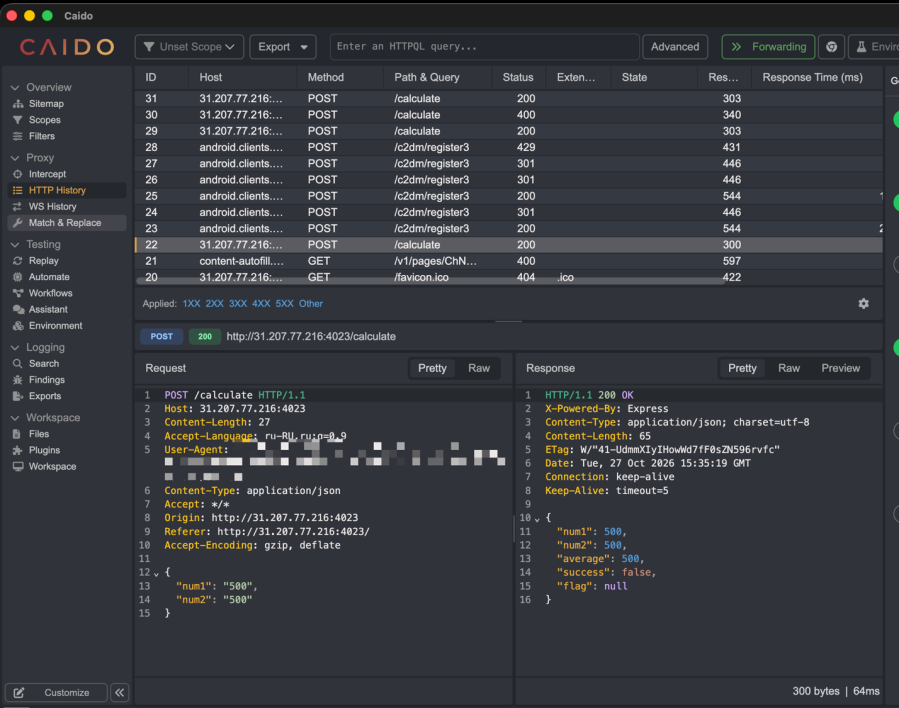The height and width of the screenshot is (708, 899).
Task: Click the Findings bug icon
Action: (18, 380)
